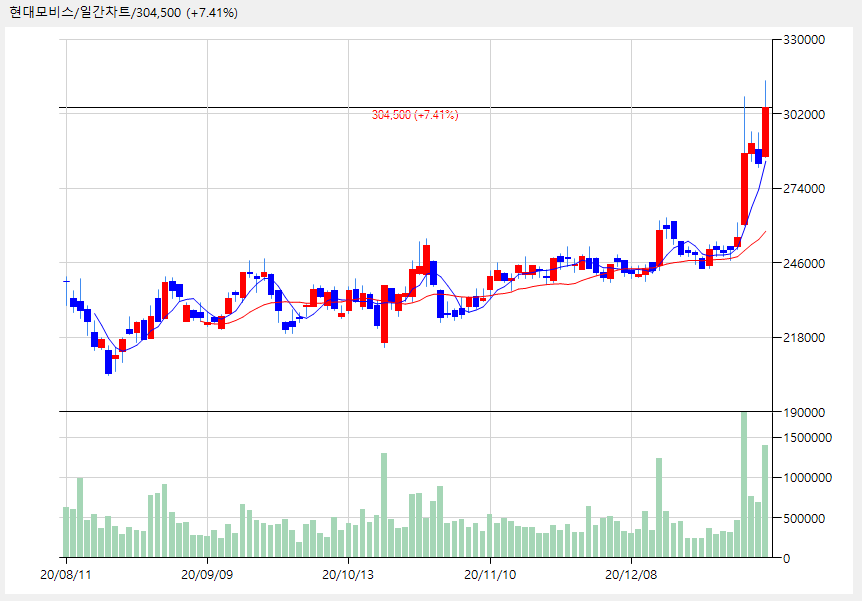This screenshot has height=601, width=862.
Task: Click the 20/12/08 date label
Action: (x=631, y=575)
